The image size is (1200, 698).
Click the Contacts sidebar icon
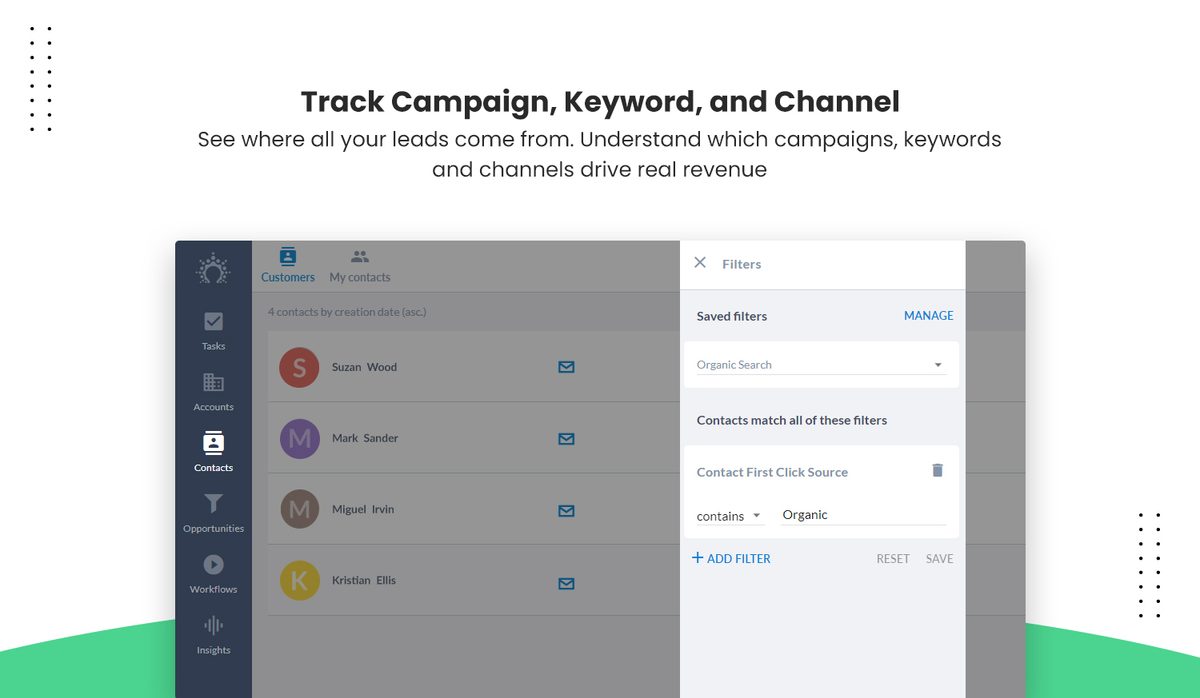pos(213,442)
